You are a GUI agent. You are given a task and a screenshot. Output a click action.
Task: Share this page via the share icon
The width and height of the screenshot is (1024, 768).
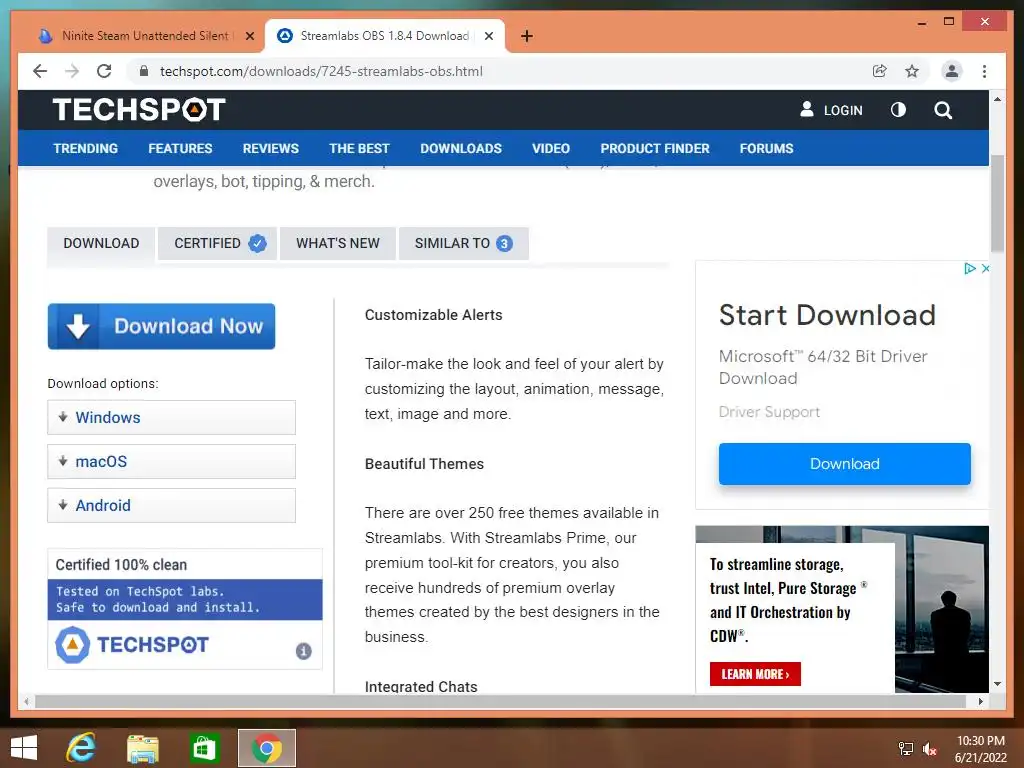880,71
